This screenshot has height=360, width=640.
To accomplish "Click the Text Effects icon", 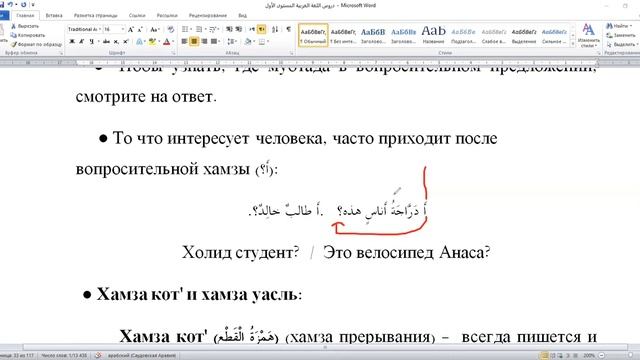I will (139, 41).
